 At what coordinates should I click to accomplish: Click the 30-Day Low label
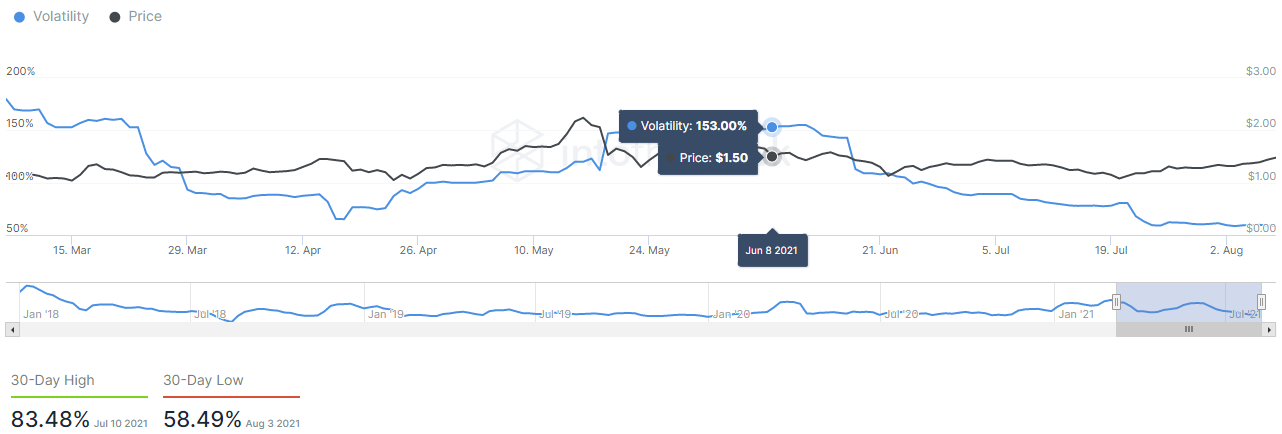tap(203, 380)
